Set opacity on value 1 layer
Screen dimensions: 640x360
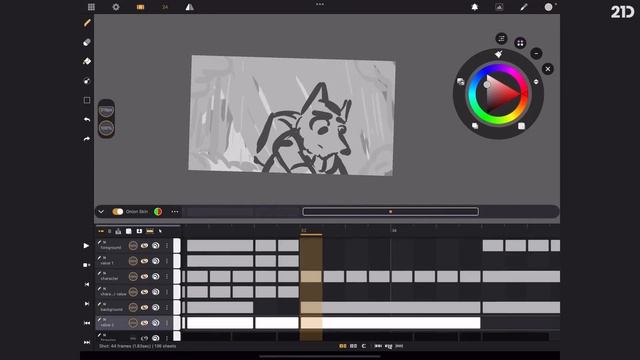coord(133,261)
